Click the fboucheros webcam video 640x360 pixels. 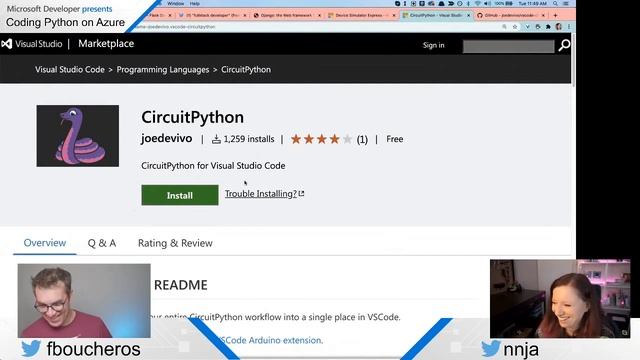pyautogui.click(x=84, y=301)
